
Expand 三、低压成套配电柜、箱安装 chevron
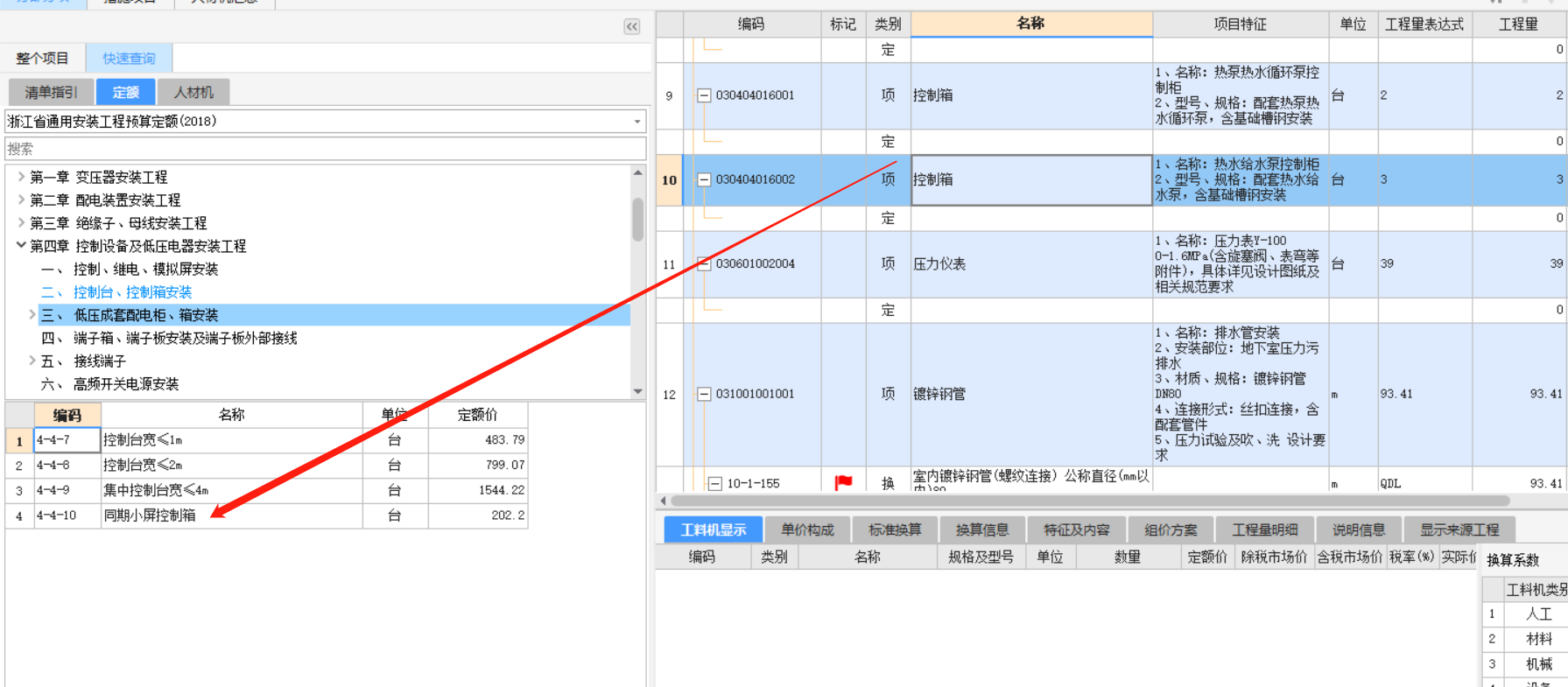pos(32,314)
